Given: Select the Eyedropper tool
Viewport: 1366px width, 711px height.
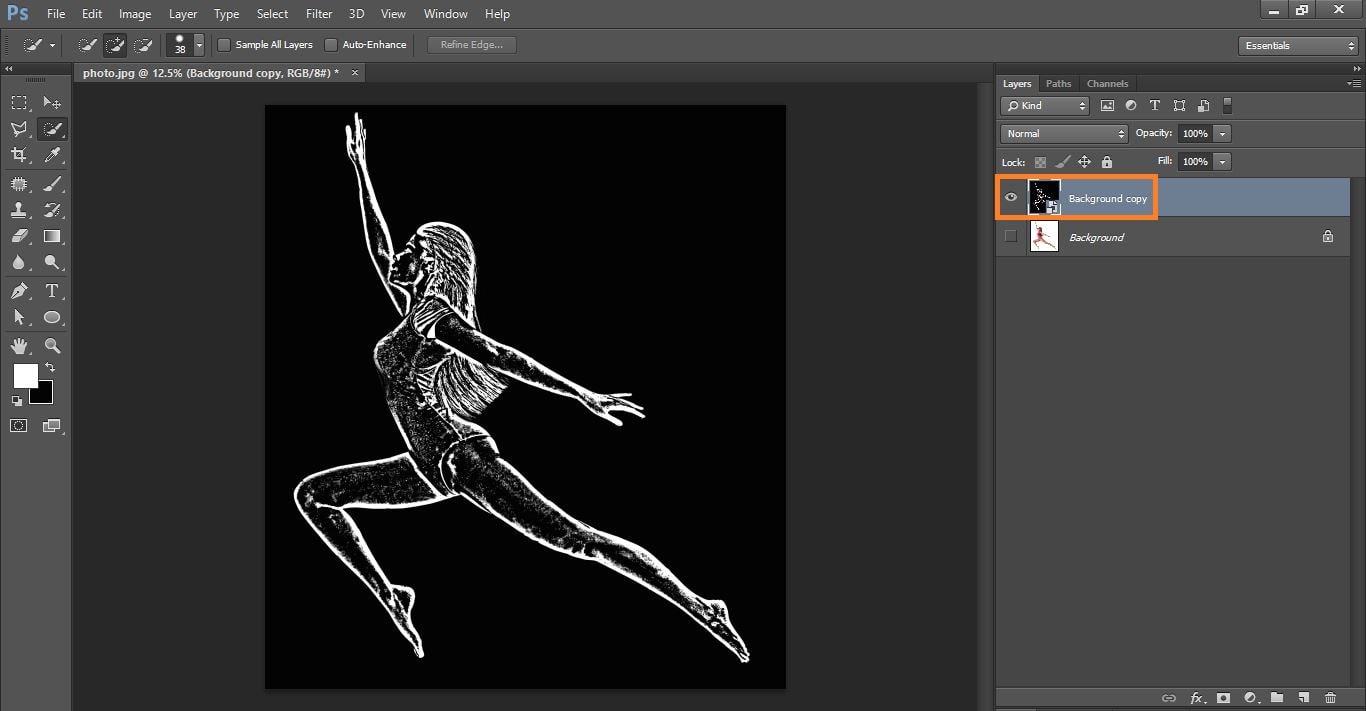Looking at the screenshot, I should coord(52,155).
